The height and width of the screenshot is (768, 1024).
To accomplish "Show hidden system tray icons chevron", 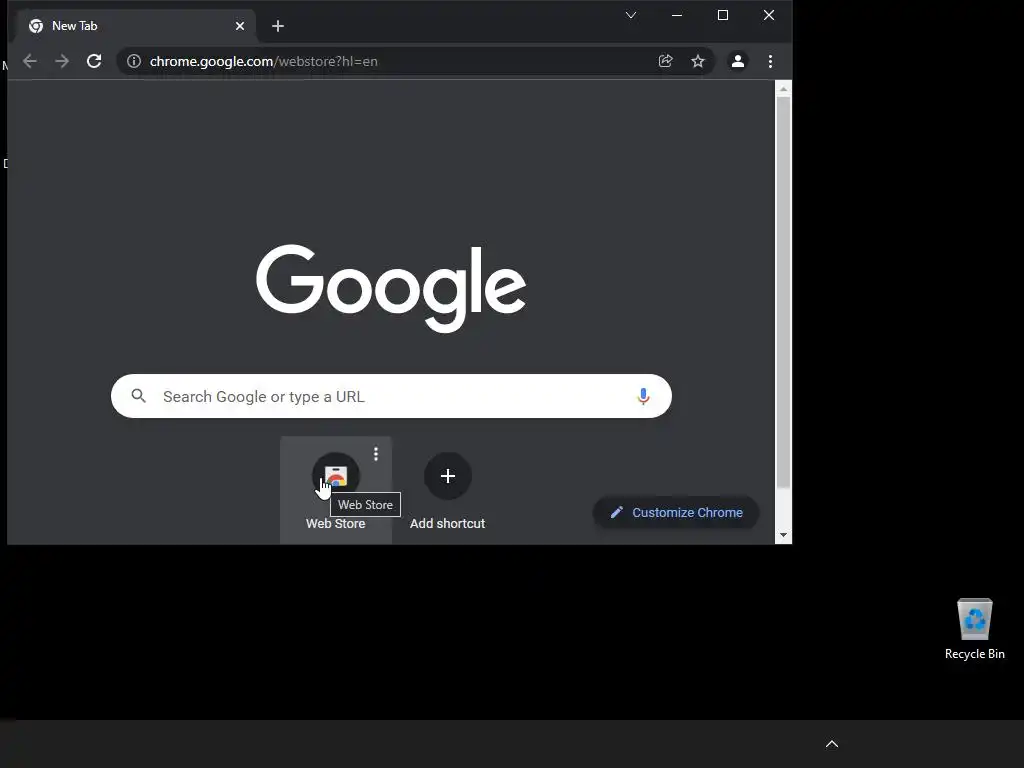I will click(832, 744).
